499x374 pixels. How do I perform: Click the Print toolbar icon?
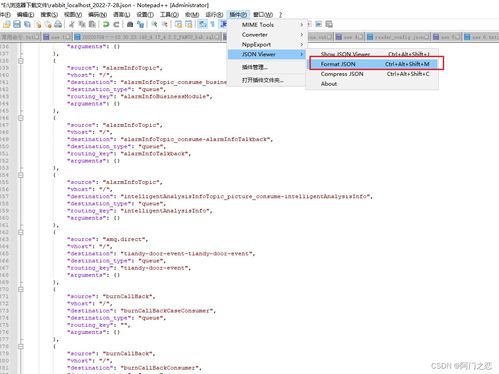pos(58,24)
